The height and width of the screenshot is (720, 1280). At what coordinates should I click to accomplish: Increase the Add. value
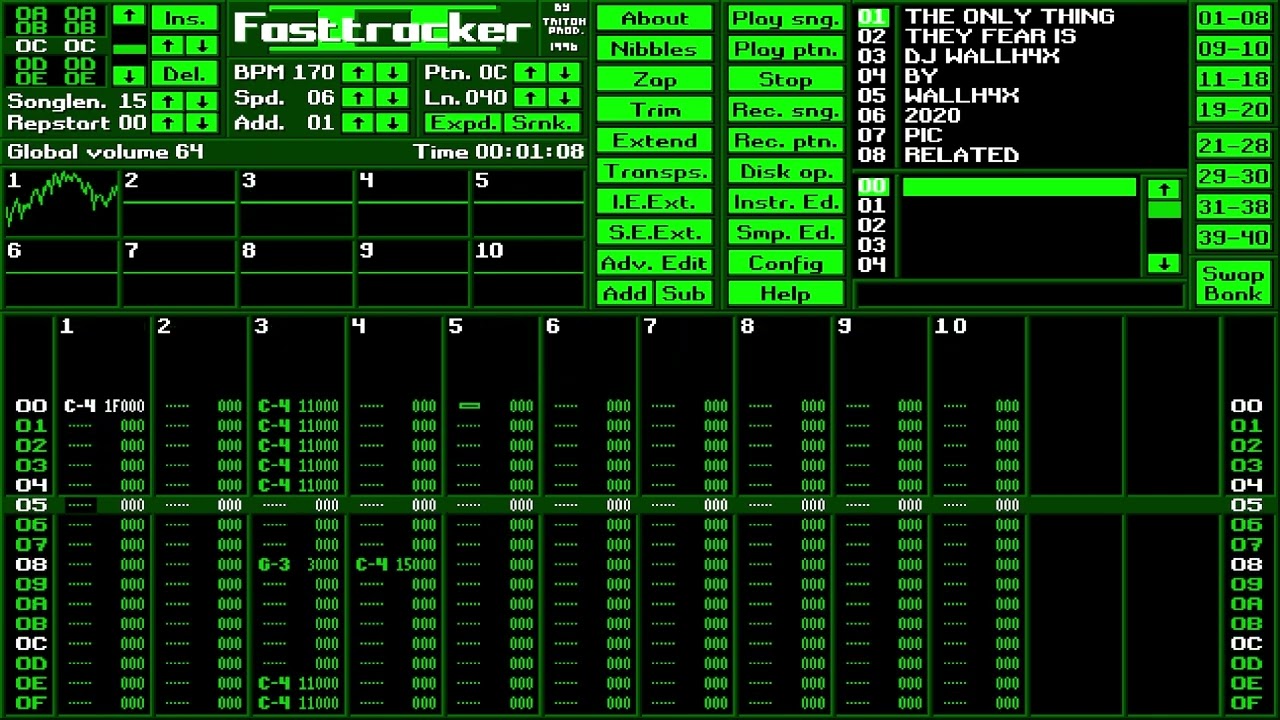[358, 123]
